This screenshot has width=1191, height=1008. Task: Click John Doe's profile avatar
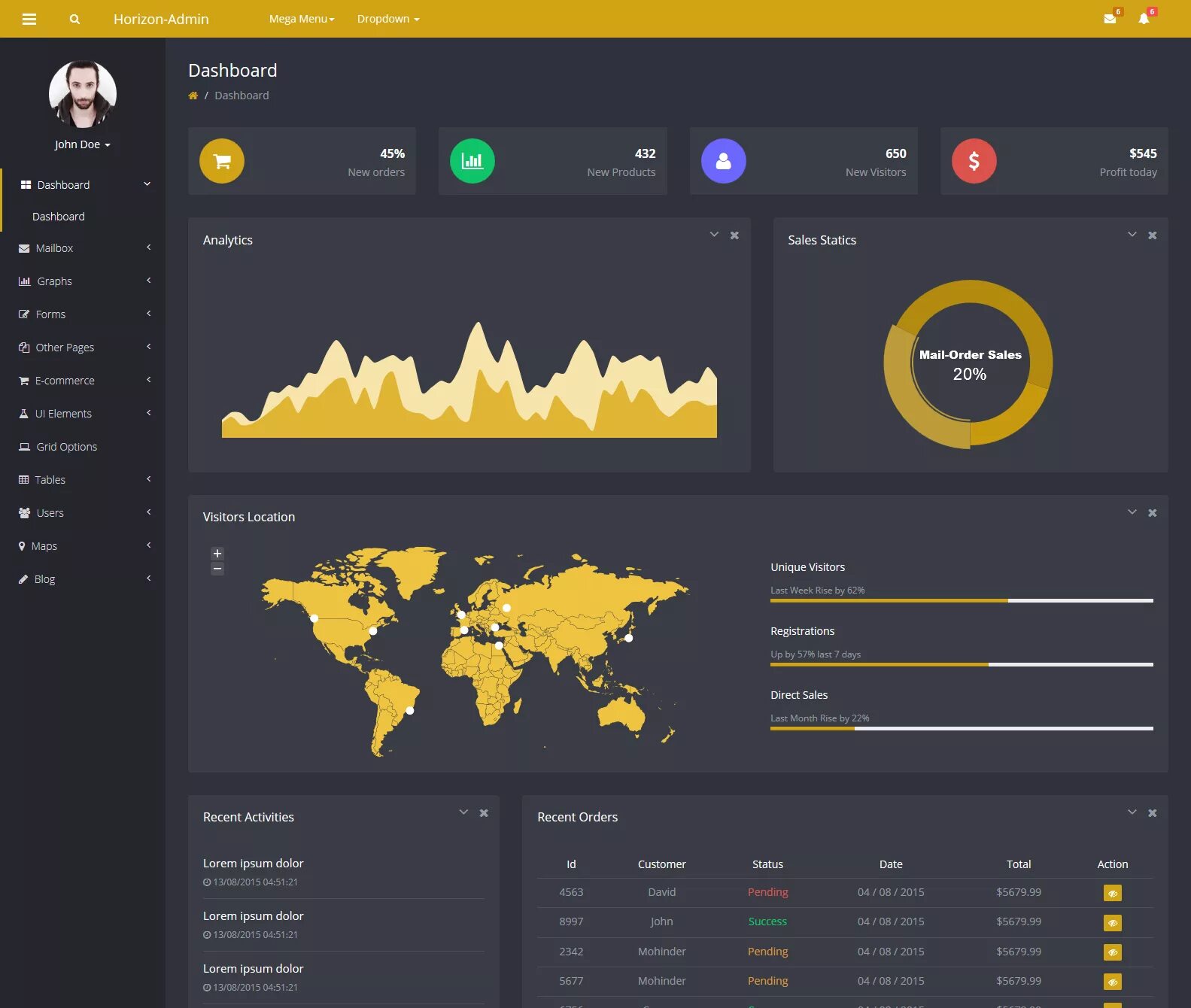83,94
